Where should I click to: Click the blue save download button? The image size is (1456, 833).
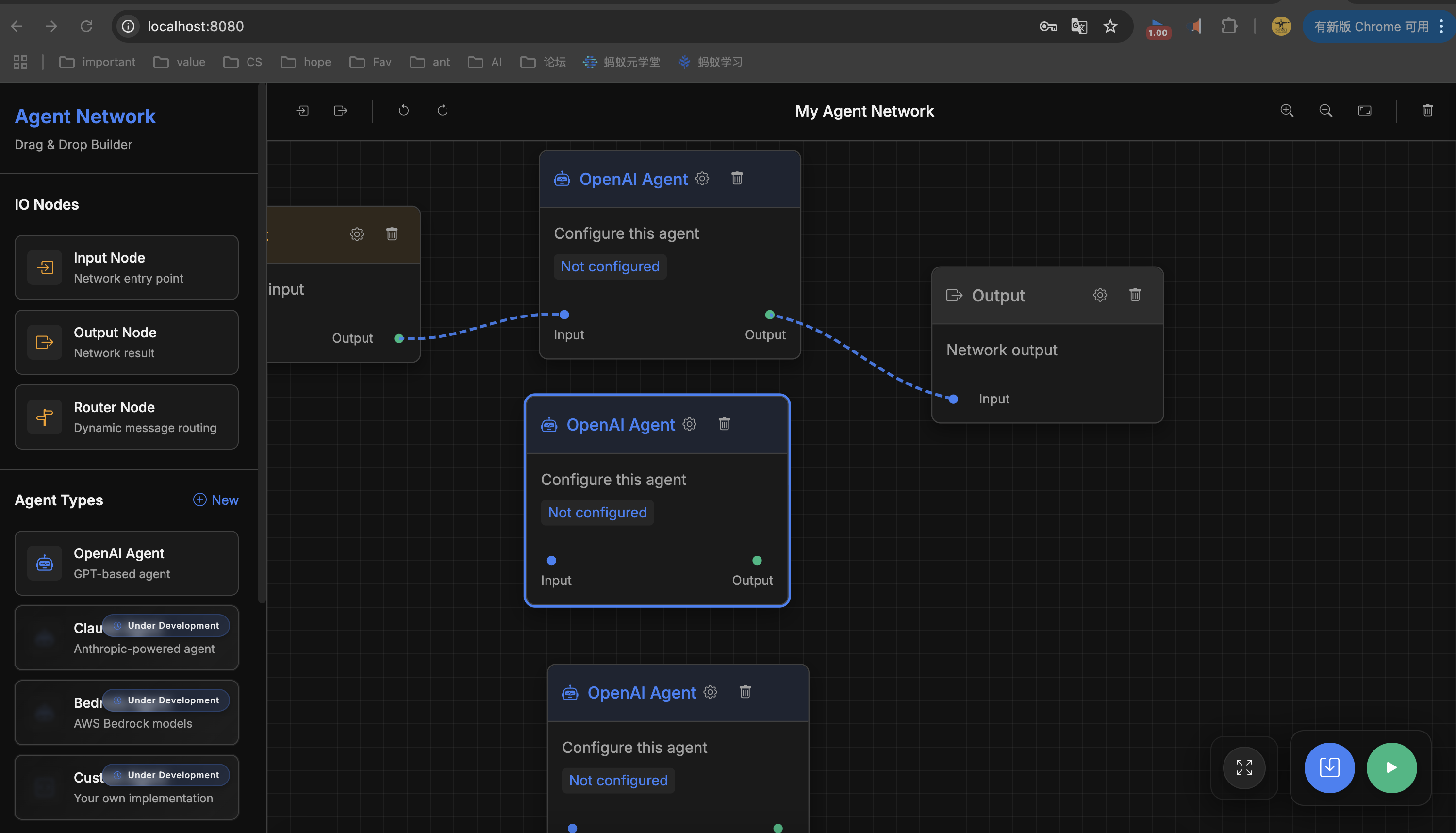pos(1329,767)
